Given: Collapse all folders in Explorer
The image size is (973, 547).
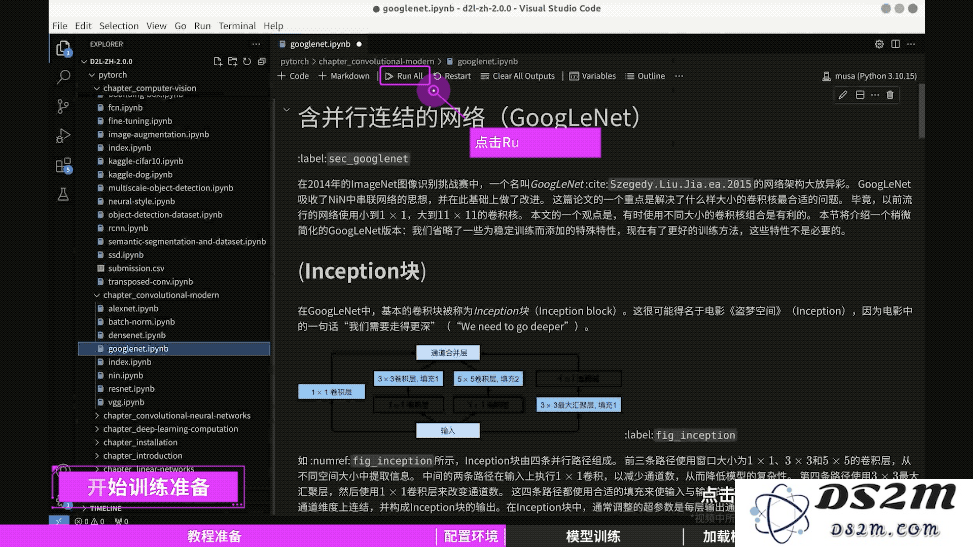Looking at the screenshot, I should click(x=262, y=61).
